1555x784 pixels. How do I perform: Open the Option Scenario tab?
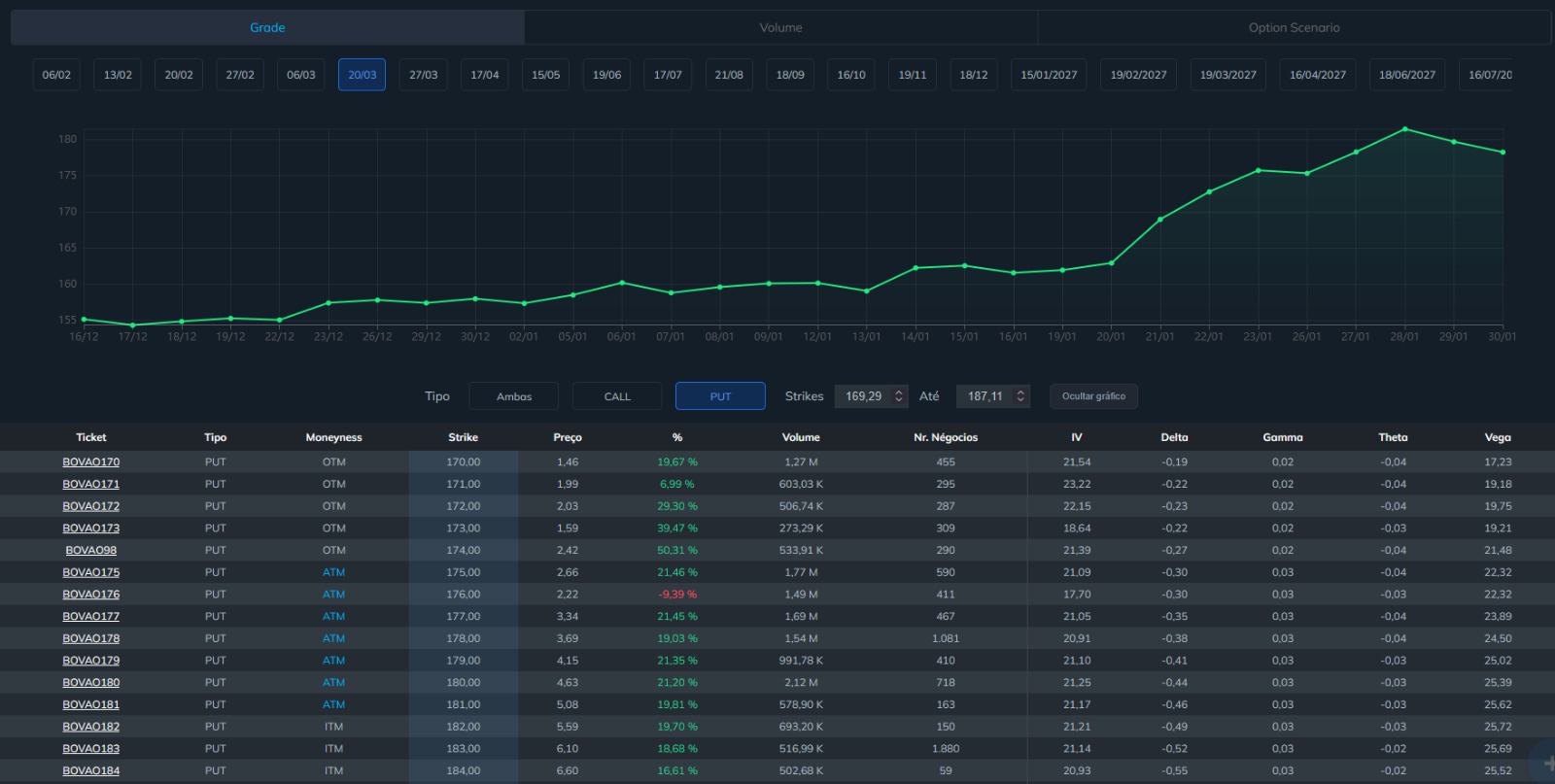click(1294, 28)
